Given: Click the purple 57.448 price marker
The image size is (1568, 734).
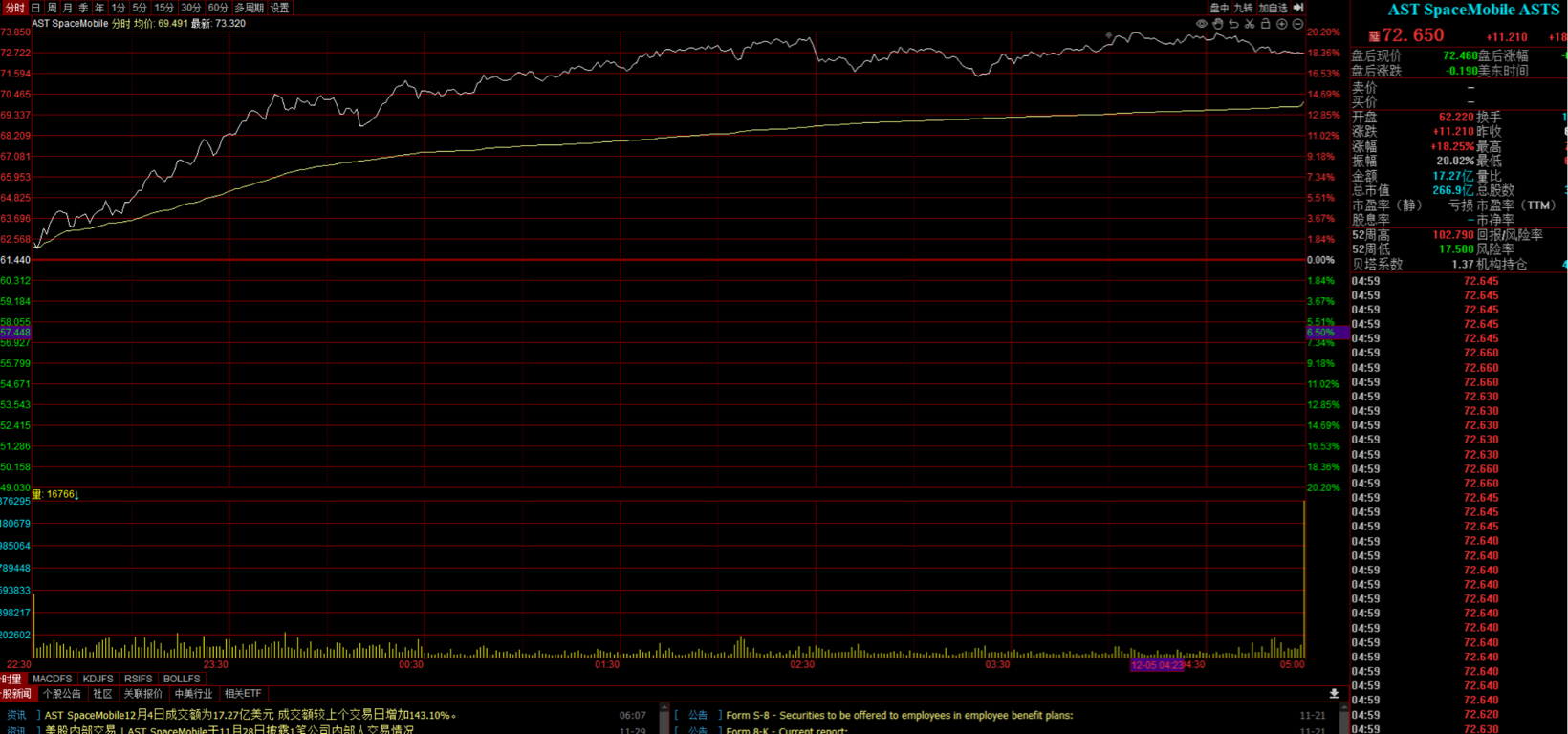Looking at the screenshot, I should 15,333.
